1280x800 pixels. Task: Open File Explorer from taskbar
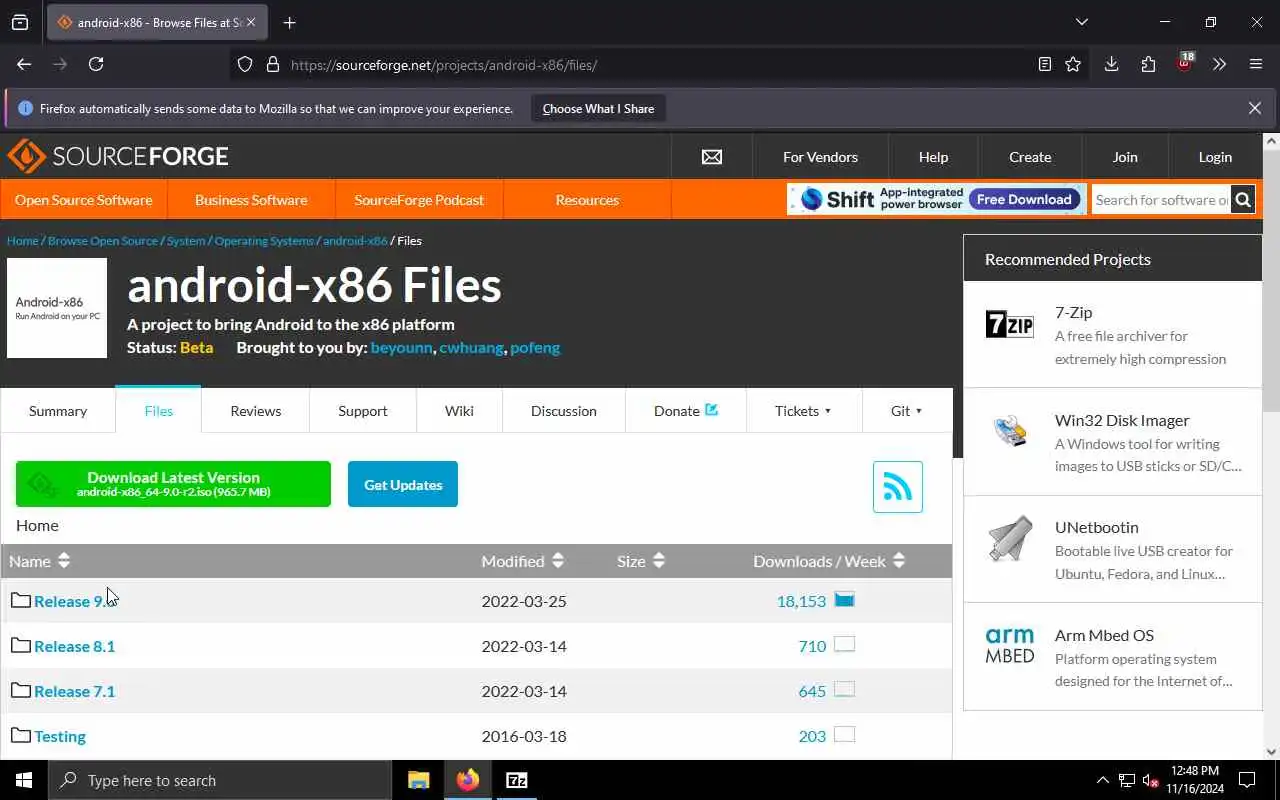coord(418,780)
